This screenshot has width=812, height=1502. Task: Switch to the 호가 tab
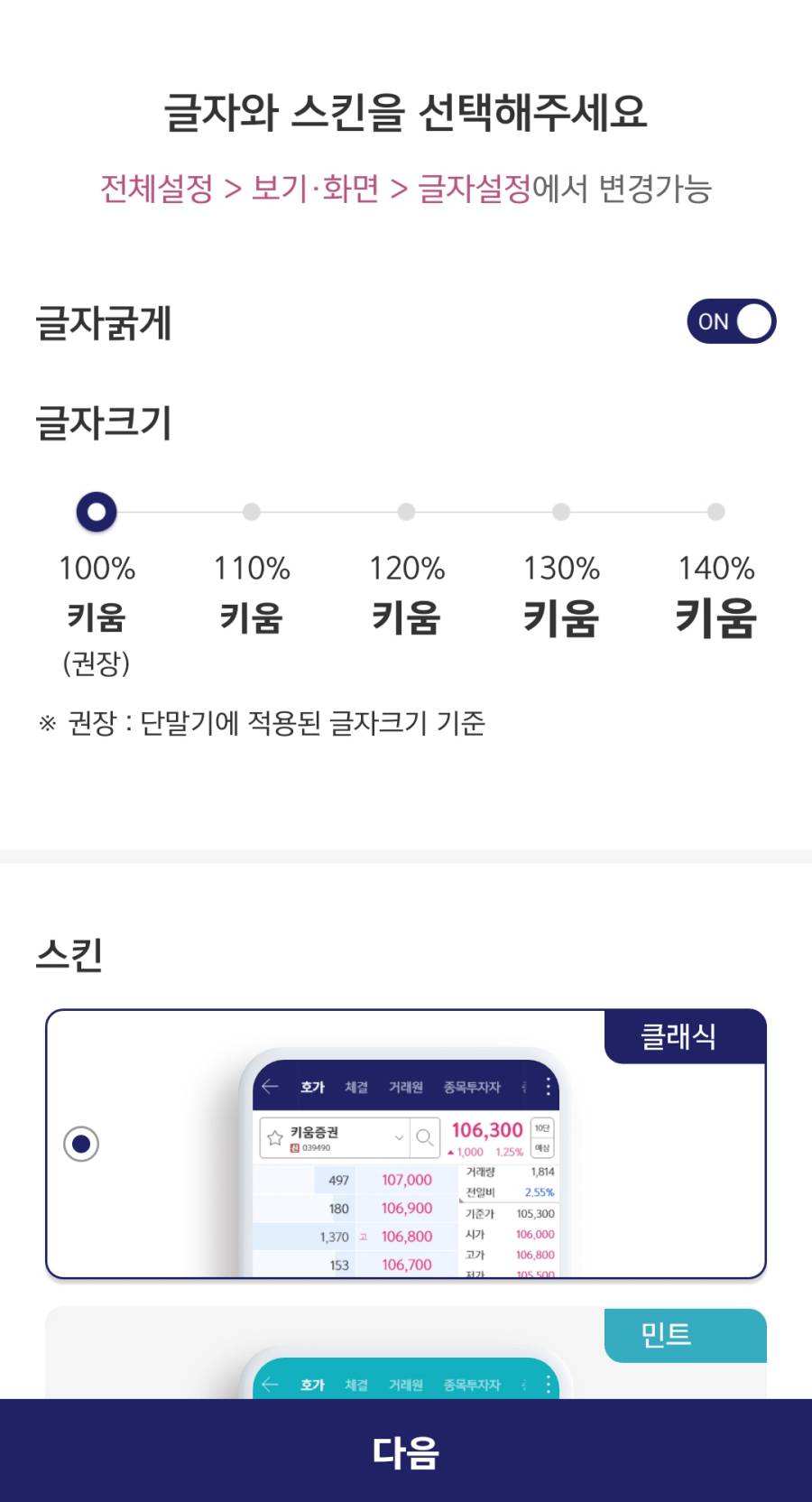[x=312, y=1087]
